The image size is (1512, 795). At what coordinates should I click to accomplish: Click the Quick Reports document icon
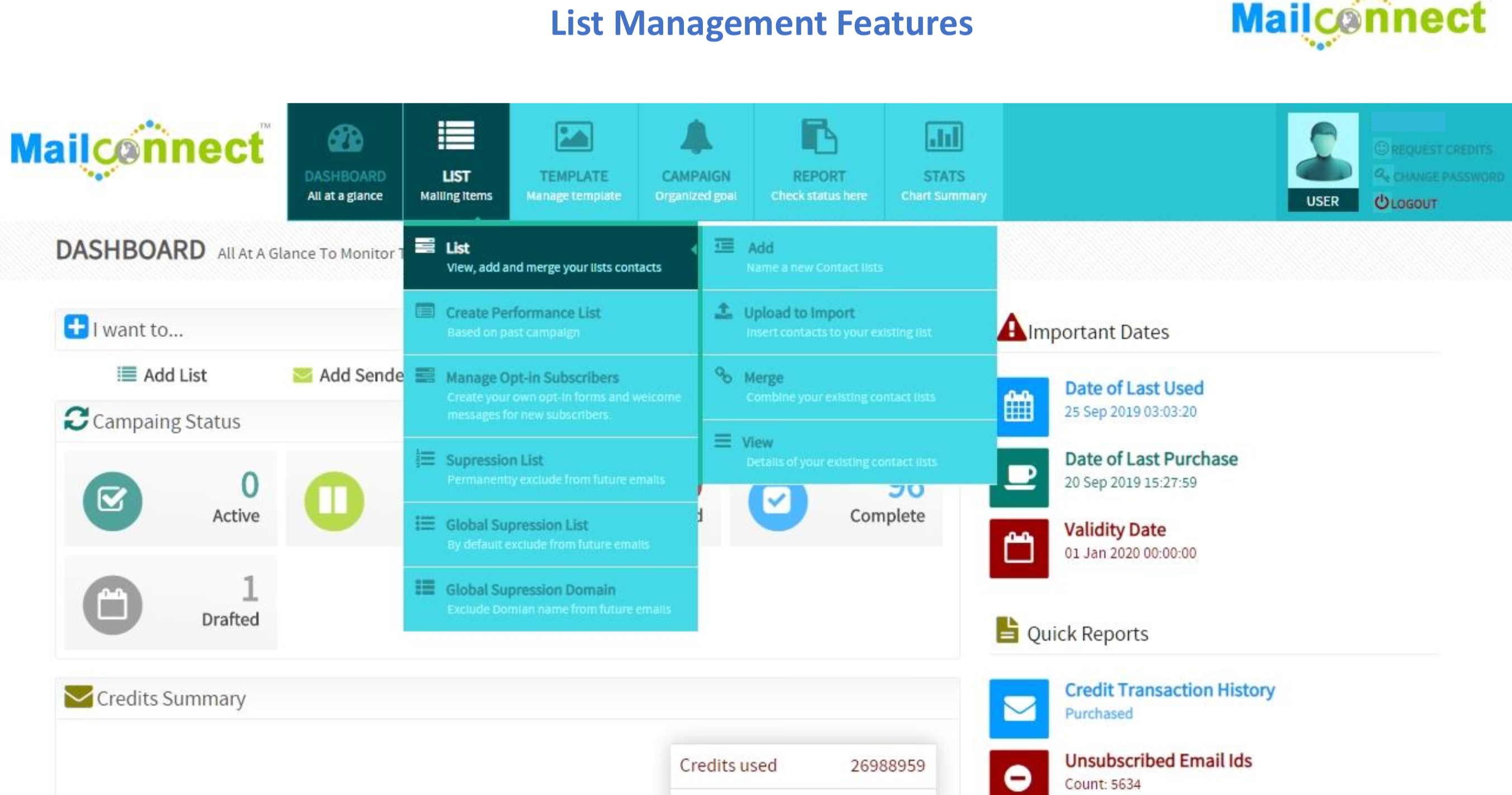pos(1007,630)
